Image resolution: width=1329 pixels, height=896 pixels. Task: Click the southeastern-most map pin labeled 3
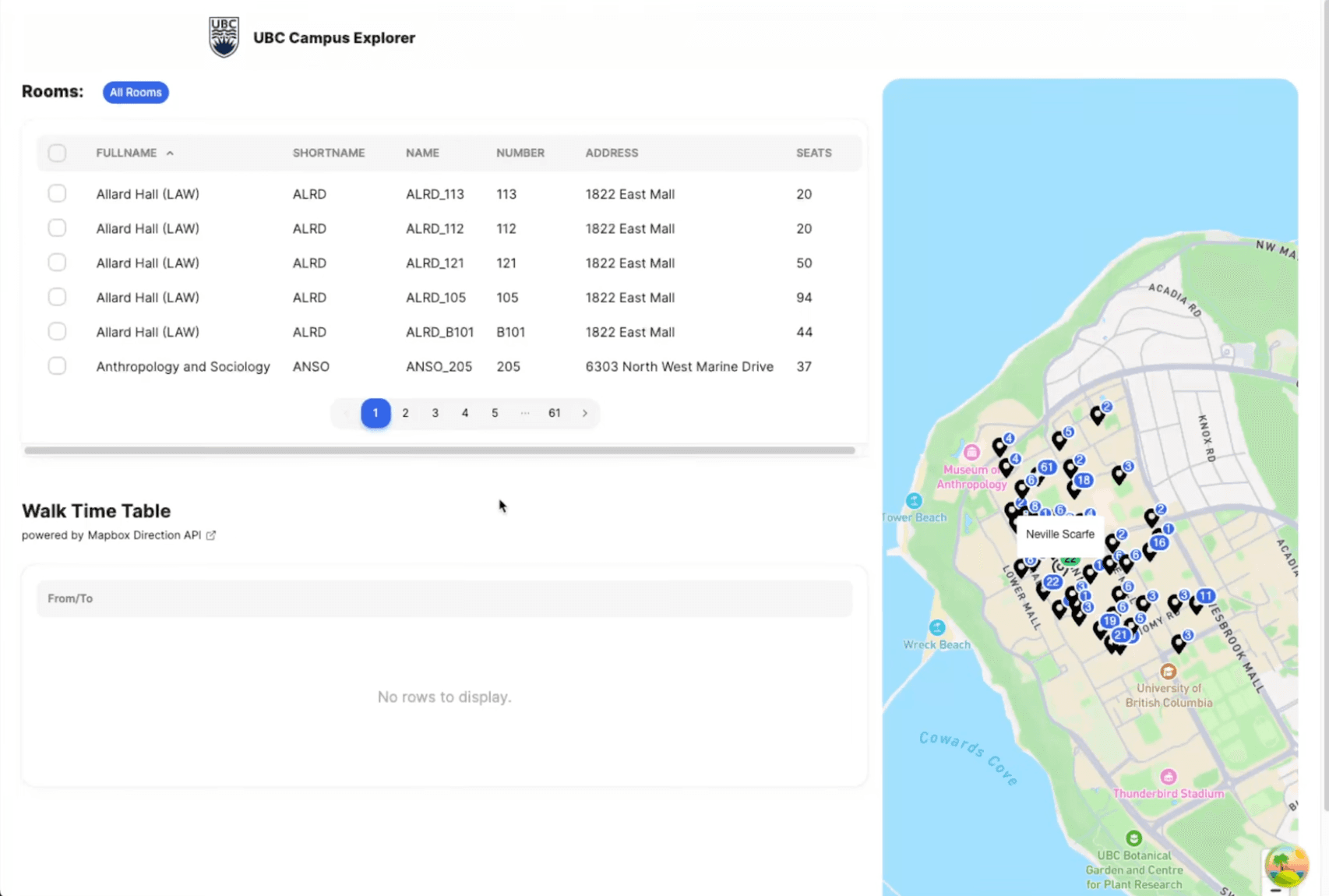pyautogui.click(x=1179, y=643)
